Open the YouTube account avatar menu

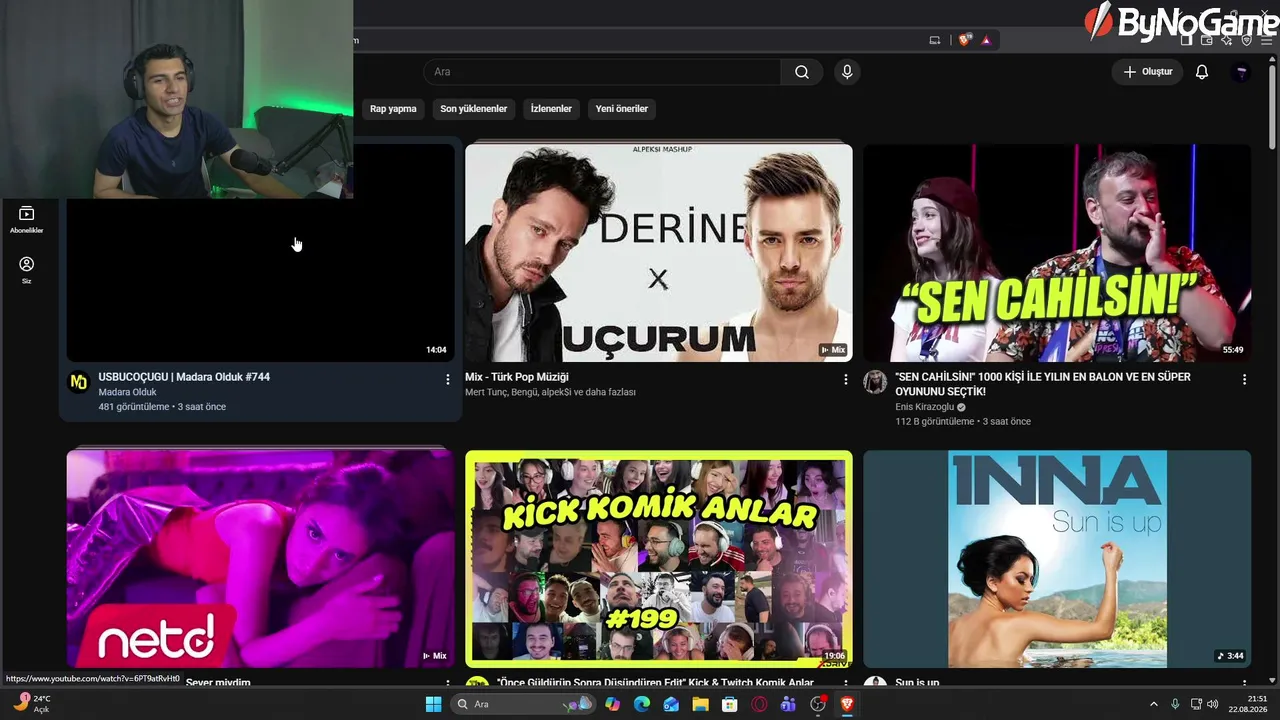tap(1241, 72)
